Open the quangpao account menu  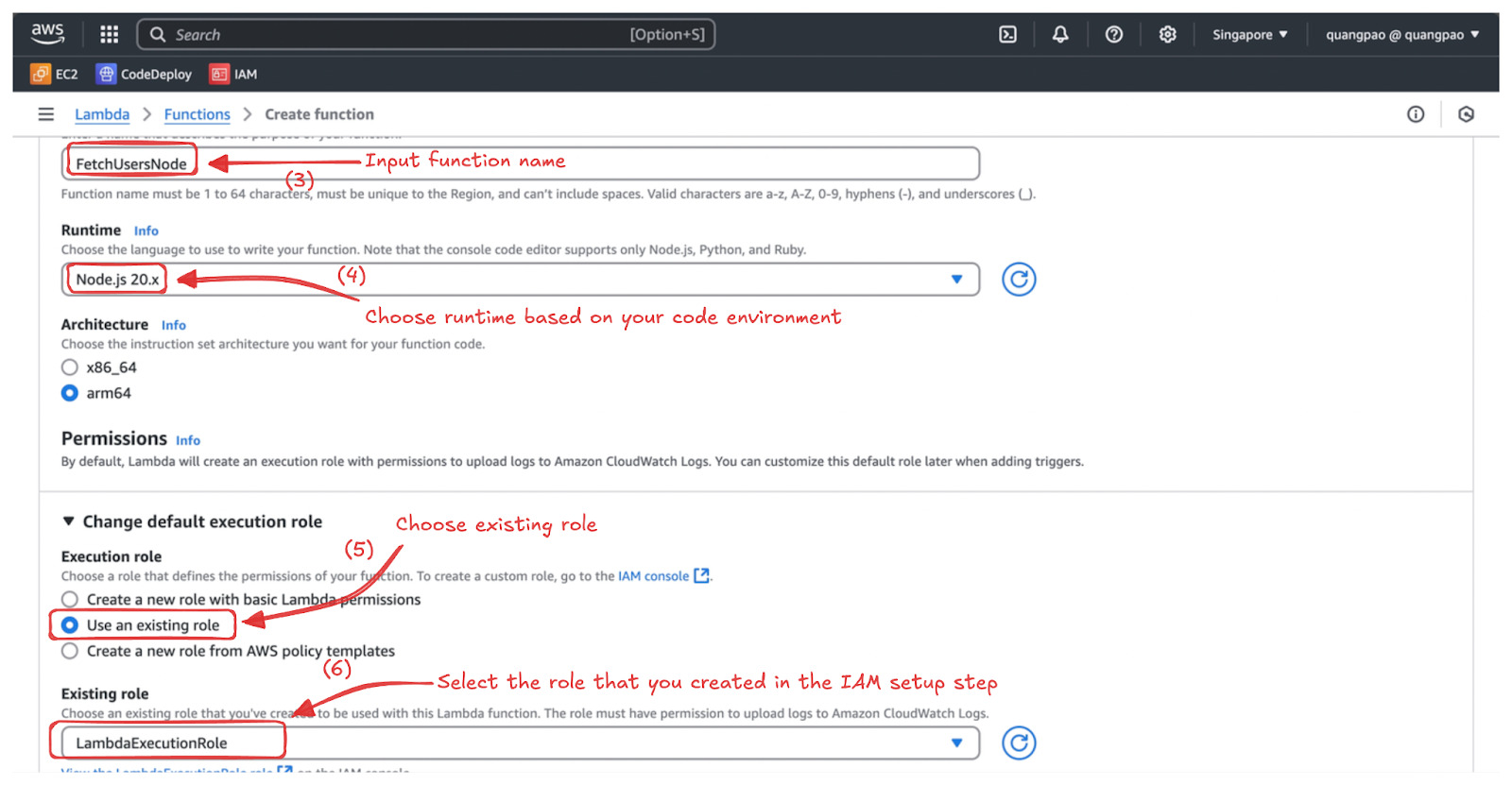(1402, 35)
